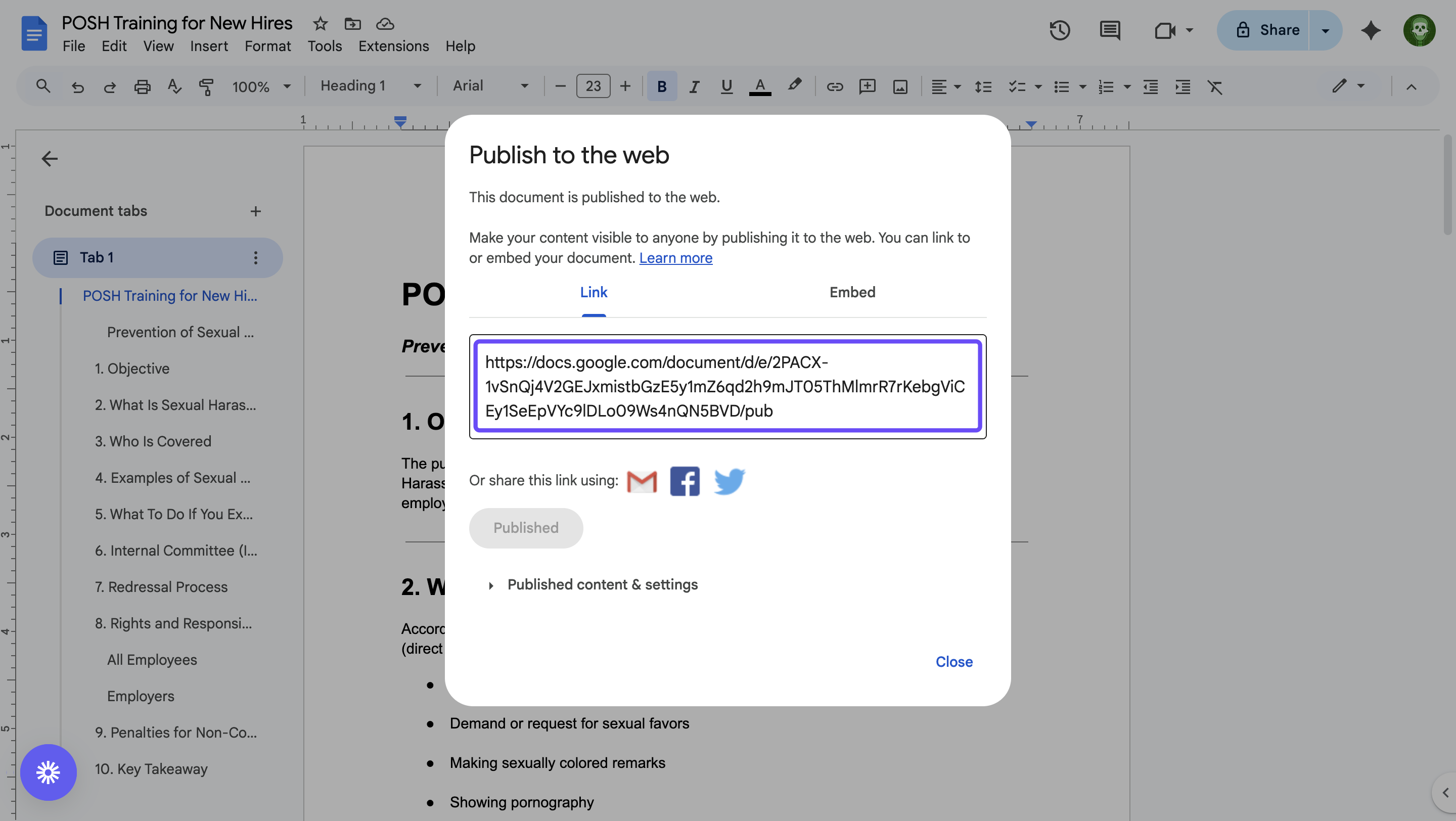Share link via Facebook icon
Image resolution: width=1456 pixels, height=821 pixels.
[685, 481]
